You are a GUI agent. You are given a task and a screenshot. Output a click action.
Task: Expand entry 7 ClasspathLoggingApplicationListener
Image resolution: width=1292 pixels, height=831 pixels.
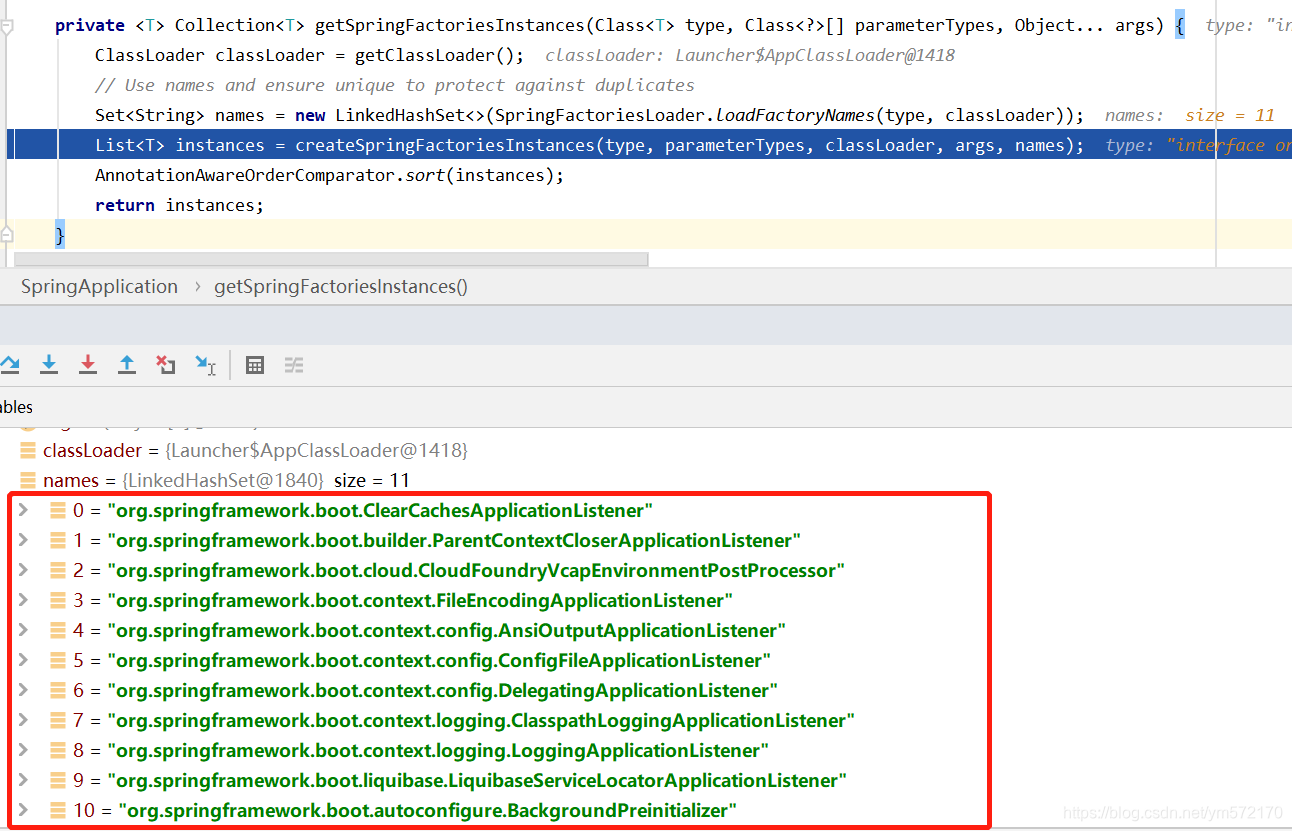pyautogui.click(x=25, y=721)
